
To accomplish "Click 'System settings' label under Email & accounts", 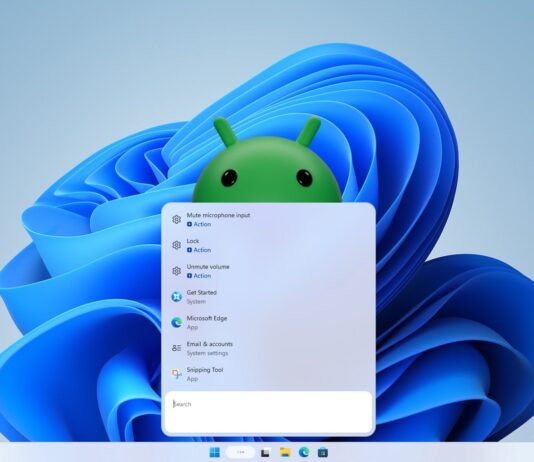I will [x=207, y=353].
